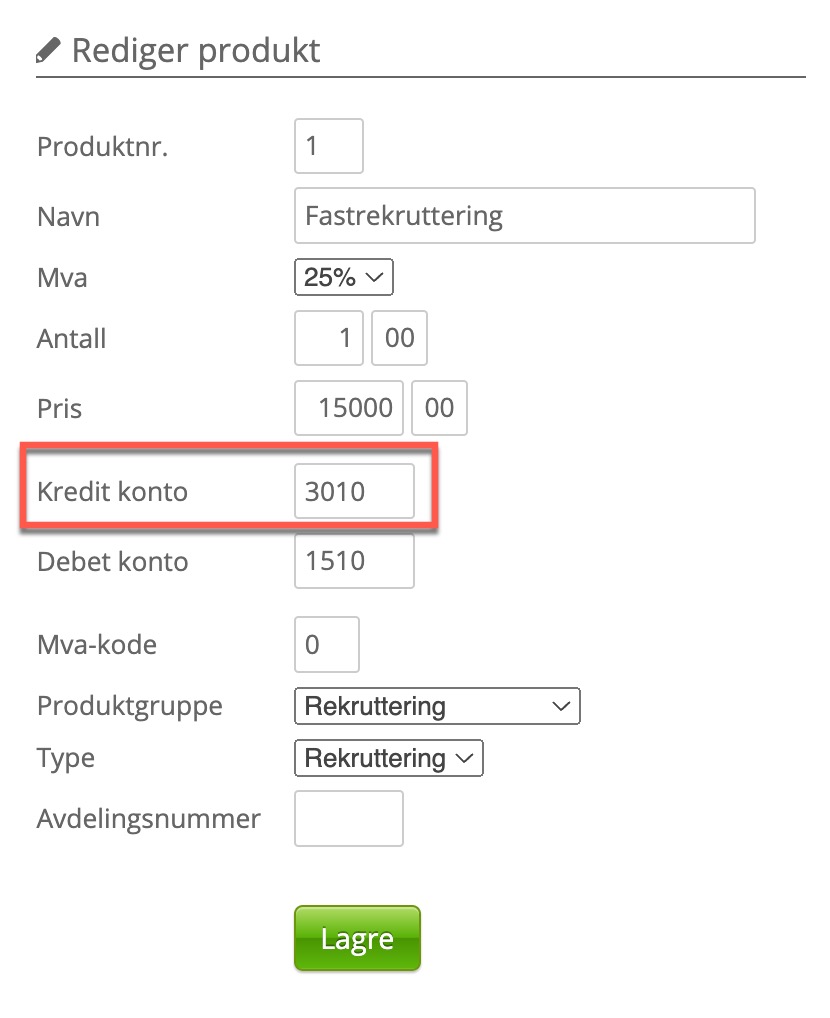Click the empty Avdelingsnummer field
The image size is (830, 1018).
click(x=348, y=819)
